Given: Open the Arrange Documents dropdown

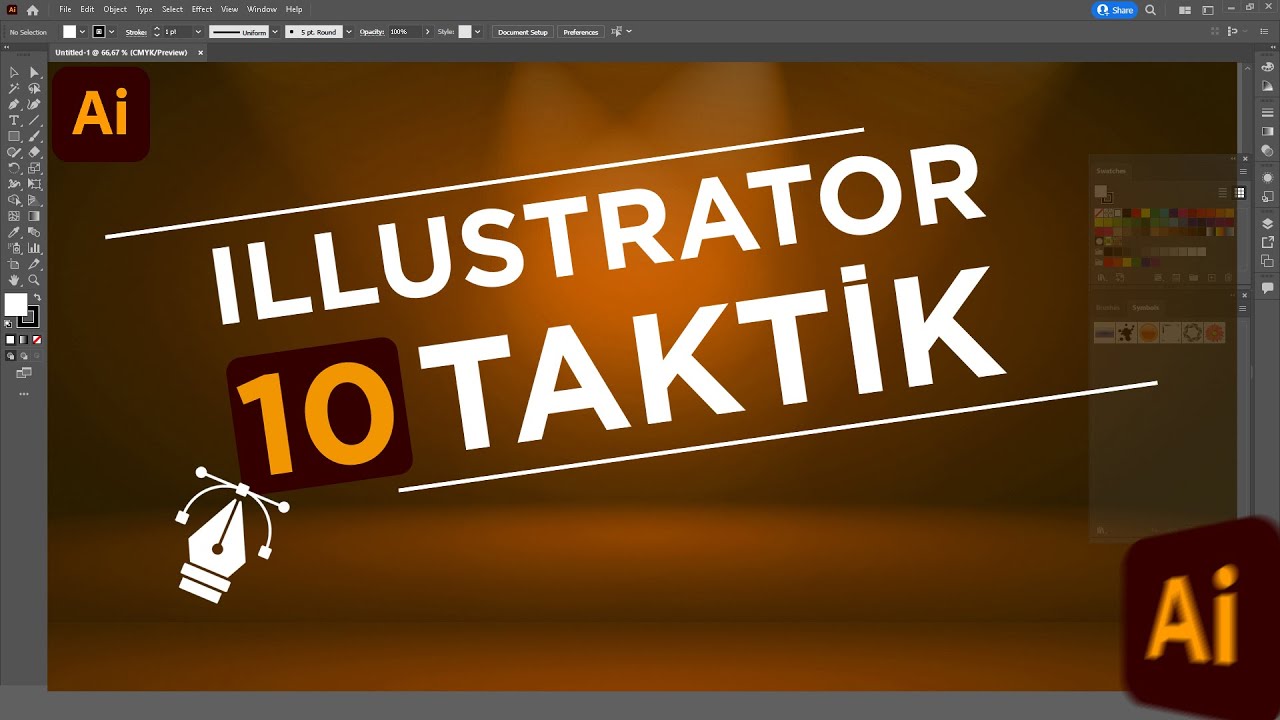Looking at the screenshot, I should [1185, 10].
